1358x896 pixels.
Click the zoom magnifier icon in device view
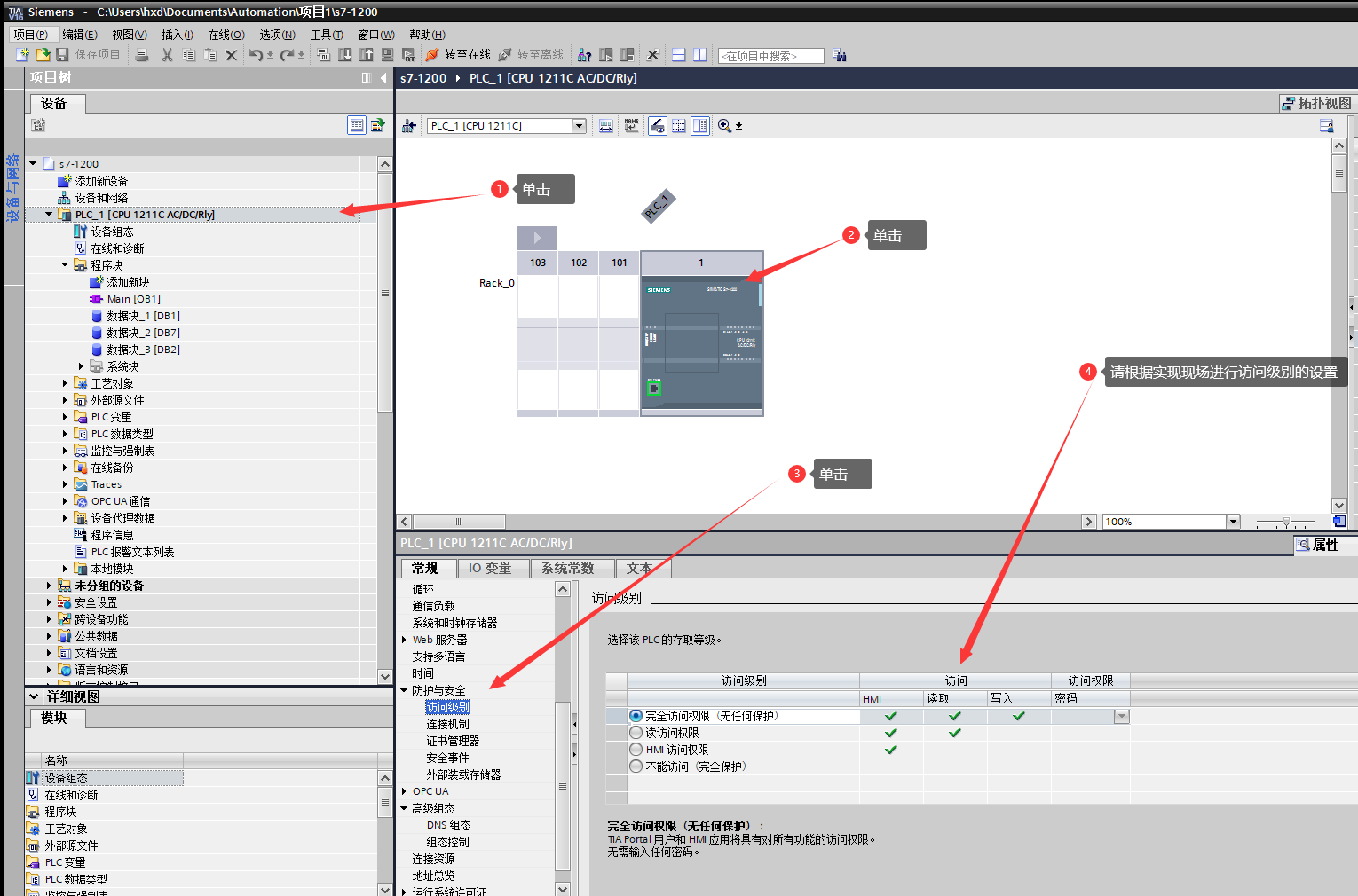(x=724, y=126)
